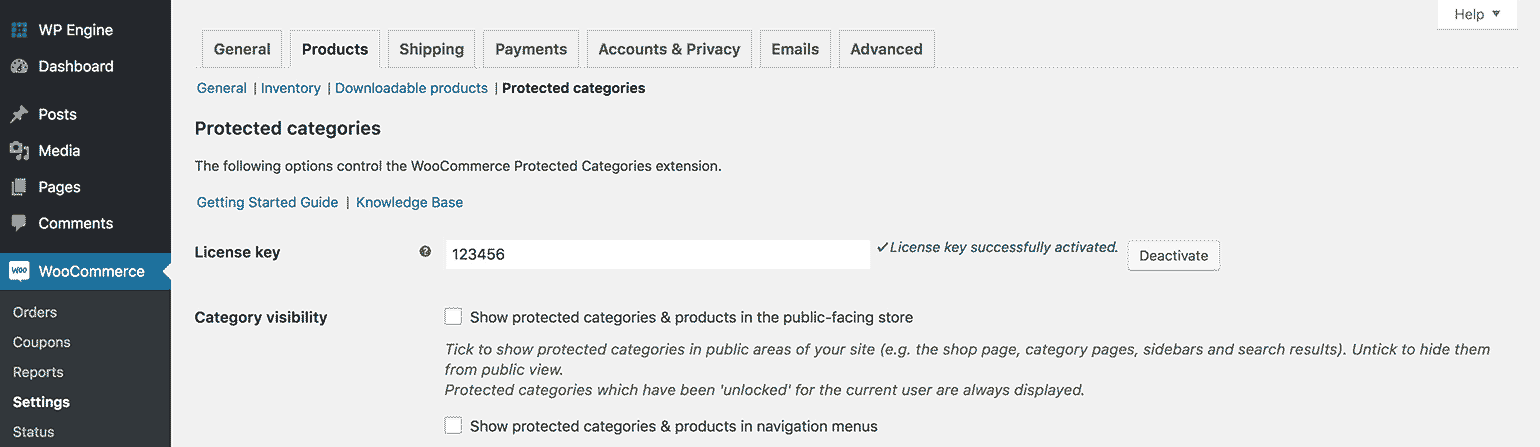The height and width of the screenshot is (447, 1540).
Task: Switch to the Shipping tab
Action: click(x=431, y=49)
